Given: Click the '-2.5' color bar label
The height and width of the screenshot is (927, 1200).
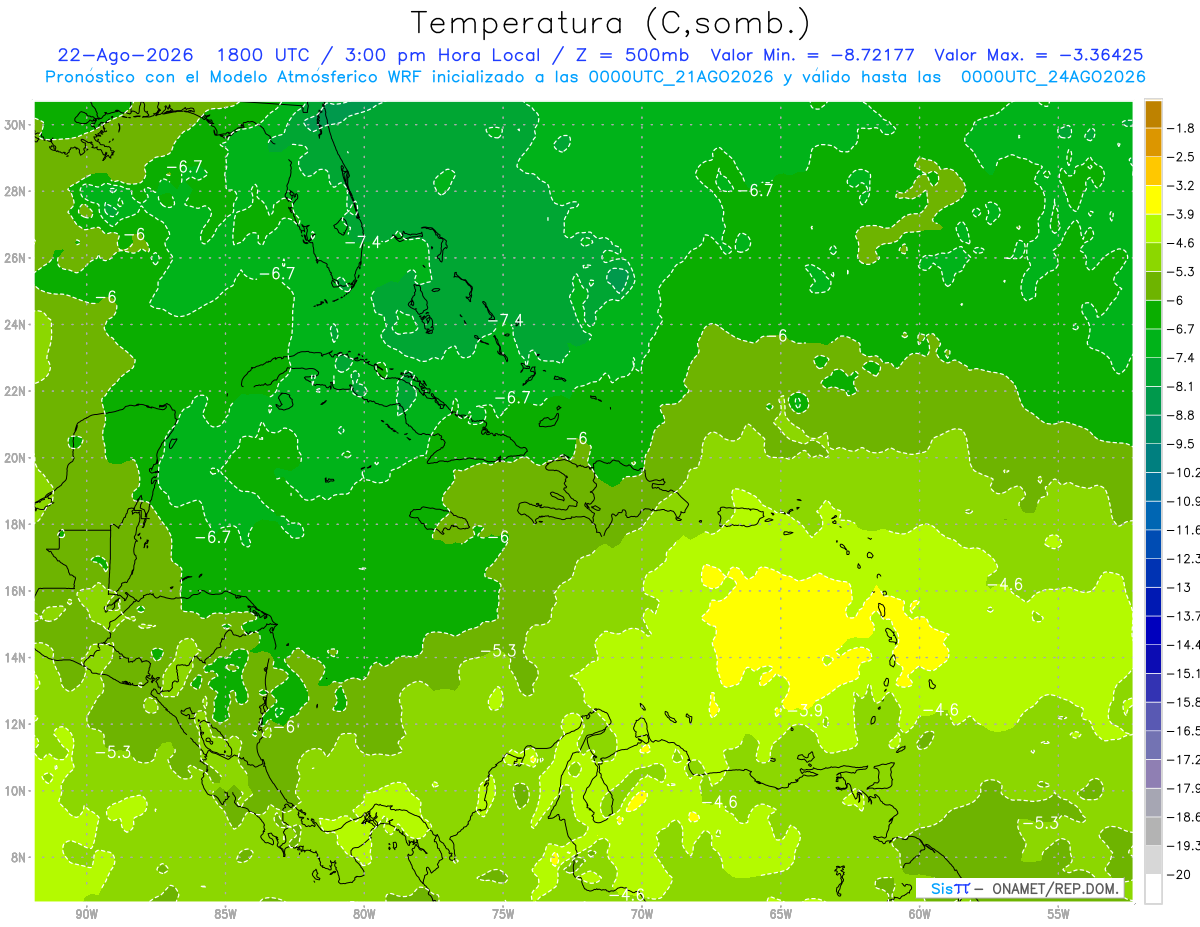Looking at the screenshot, I should [x=1181, y=157].
